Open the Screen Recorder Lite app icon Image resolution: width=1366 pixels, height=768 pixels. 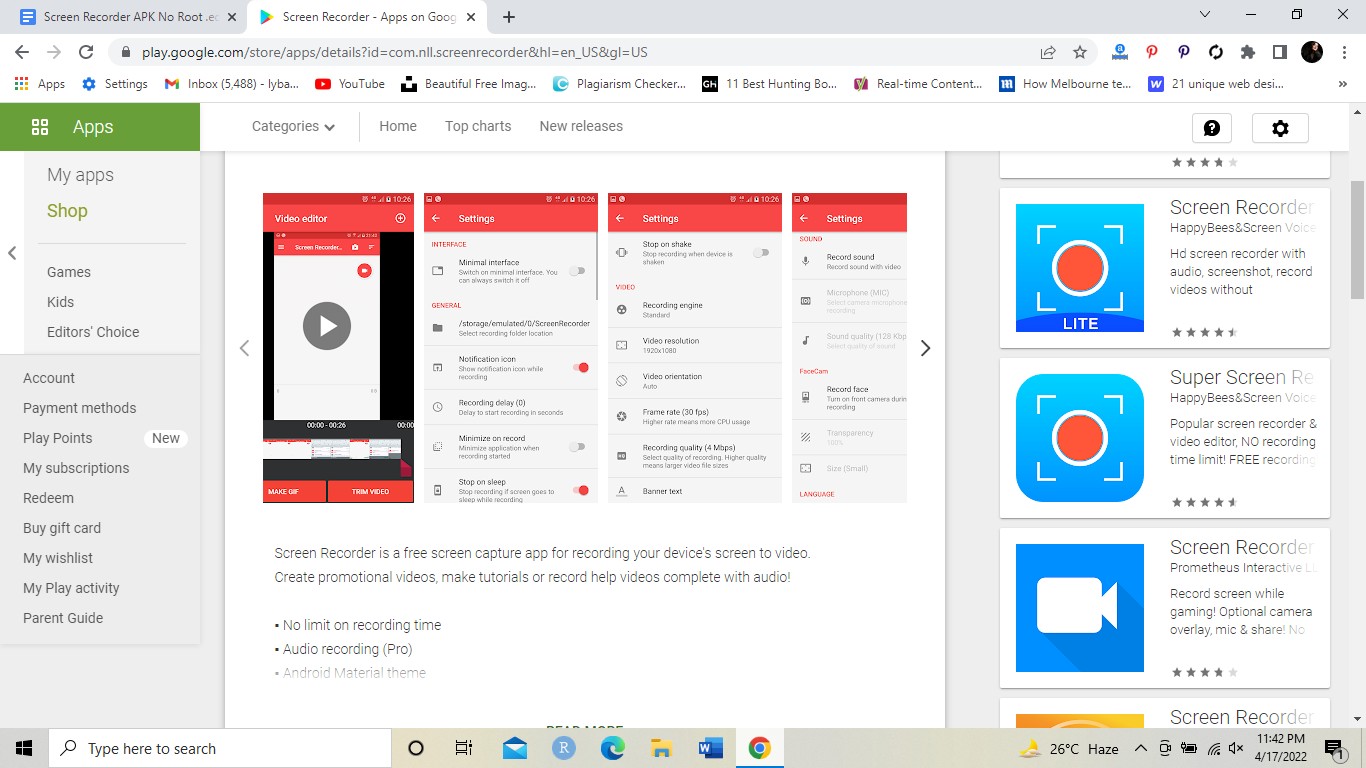pyautogui.click(x=1080, y=268)
